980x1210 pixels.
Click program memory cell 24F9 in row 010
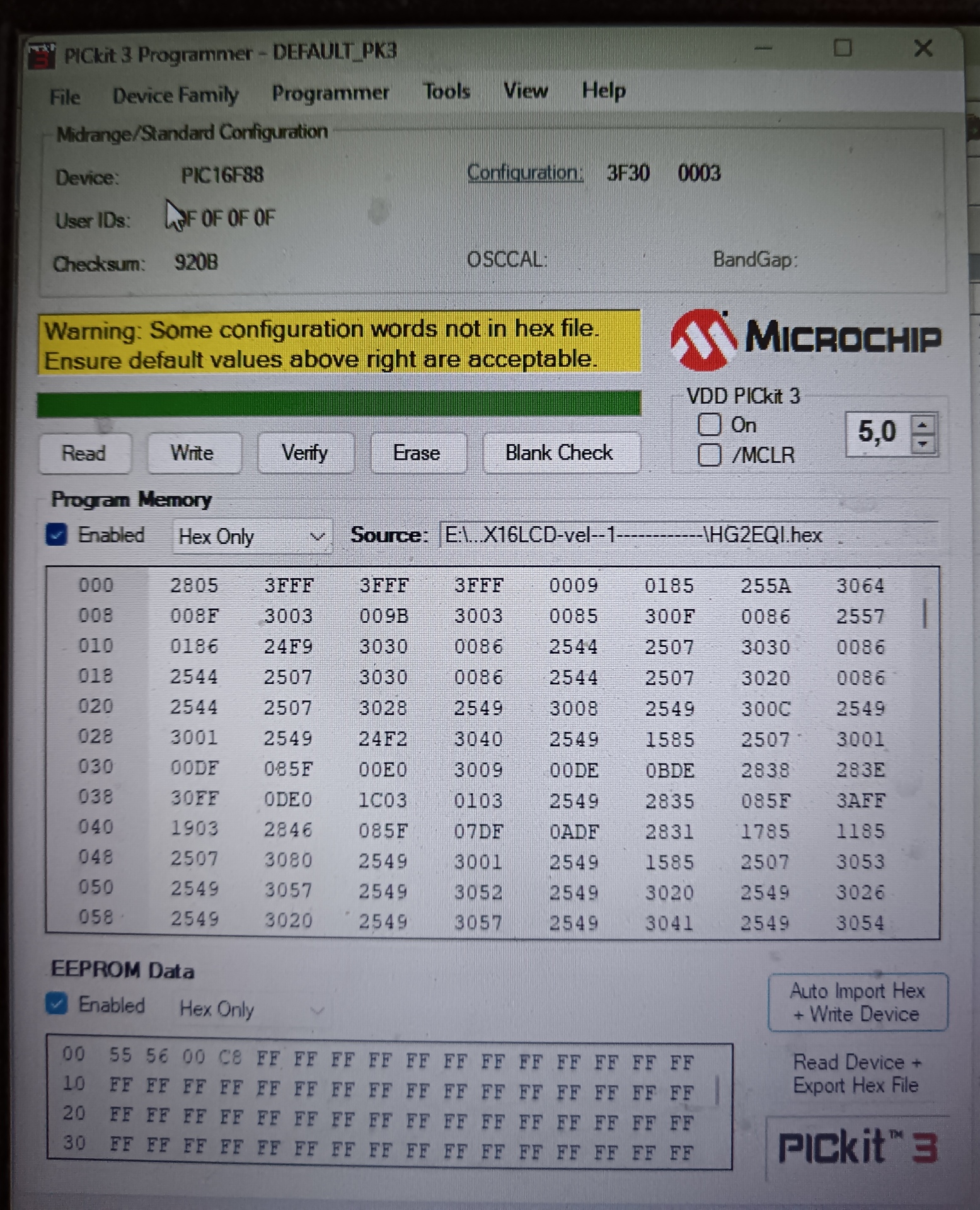click(288, 647)
